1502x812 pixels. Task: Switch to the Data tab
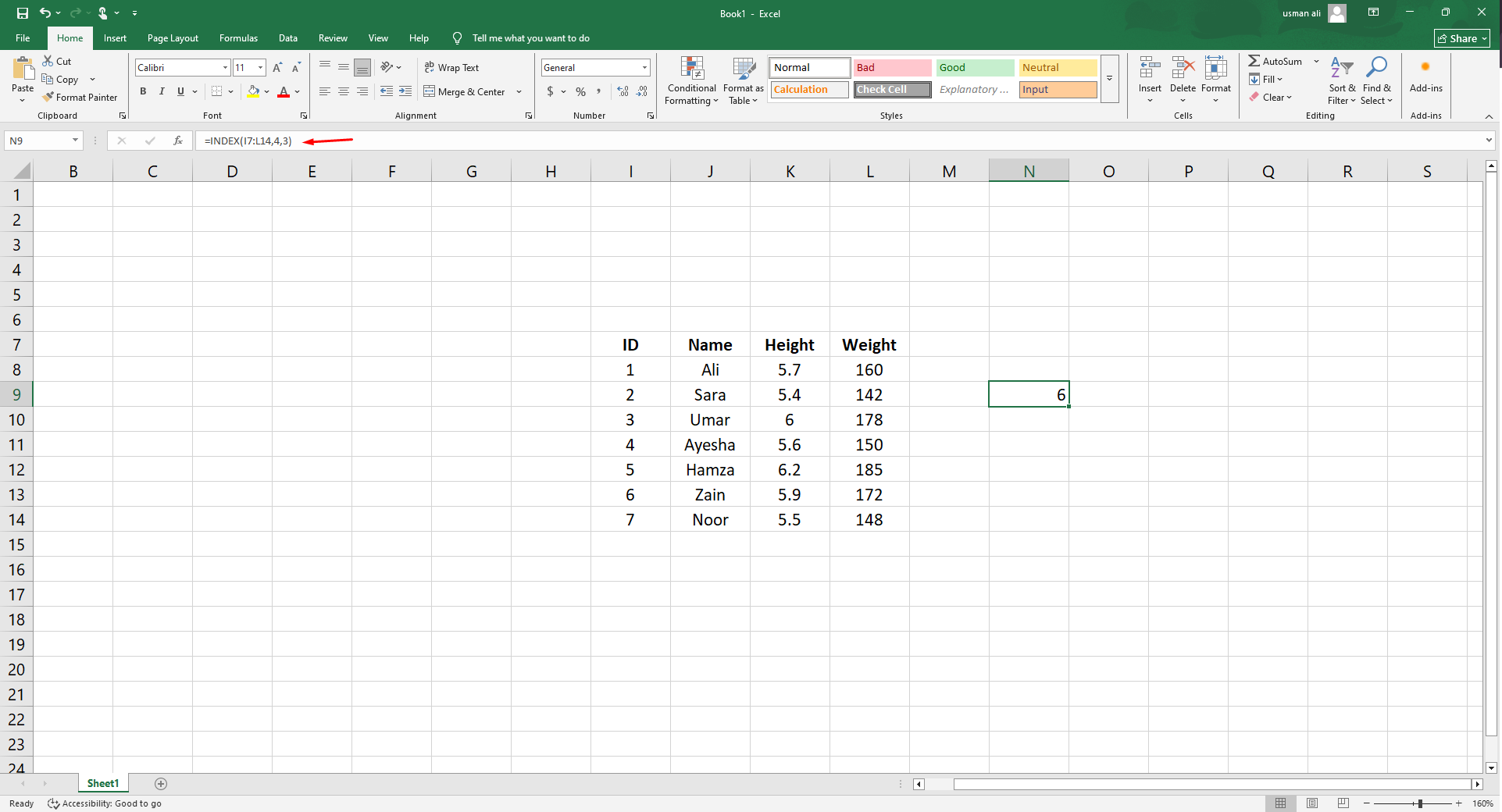pyautogui.click(x=288, y=38)
